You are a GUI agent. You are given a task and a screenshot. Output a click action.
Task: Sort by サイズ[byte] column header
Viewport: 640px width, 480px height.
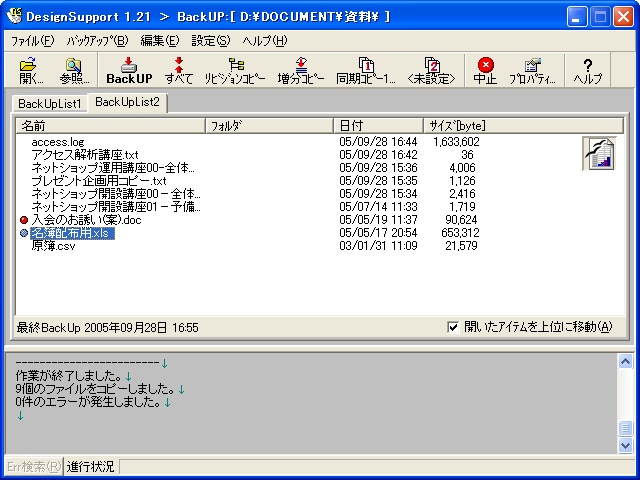[524, 126]
